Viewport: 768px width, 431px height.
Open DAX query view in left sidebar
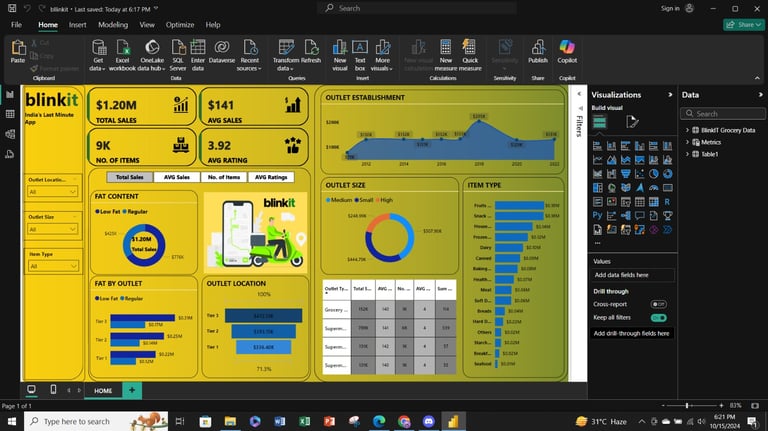pyautogui.click(x=10, y=154)
